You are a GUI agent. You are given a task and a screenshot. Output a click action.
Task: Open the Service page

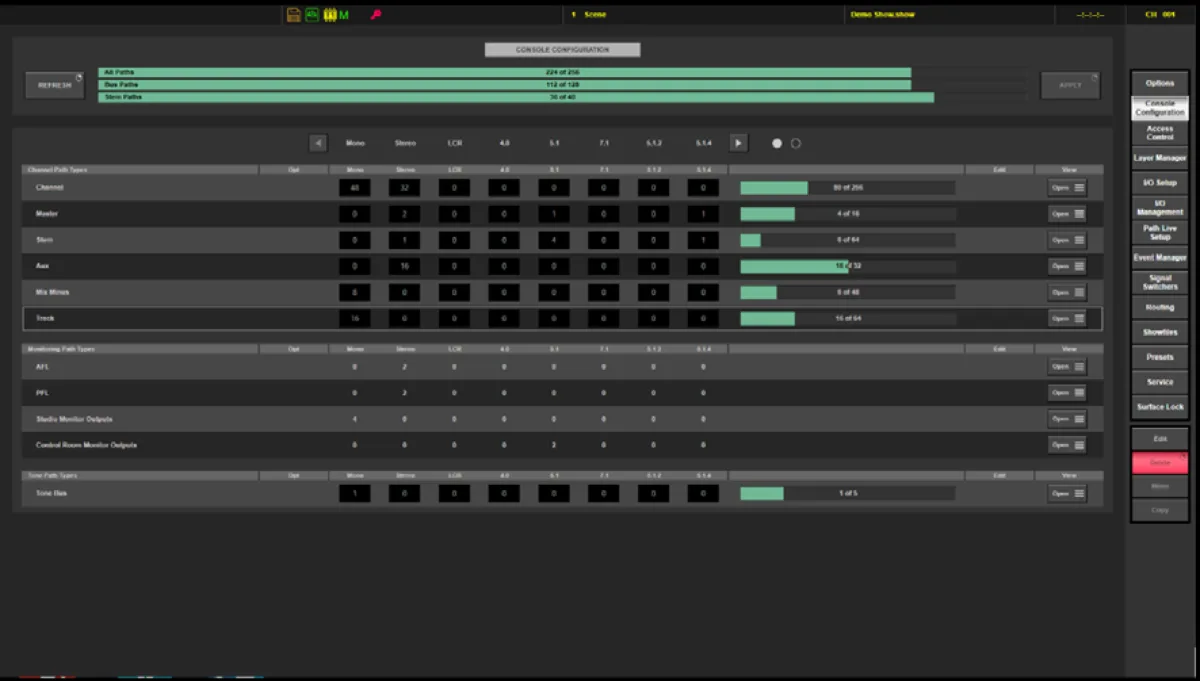(x=1160, y=382)
